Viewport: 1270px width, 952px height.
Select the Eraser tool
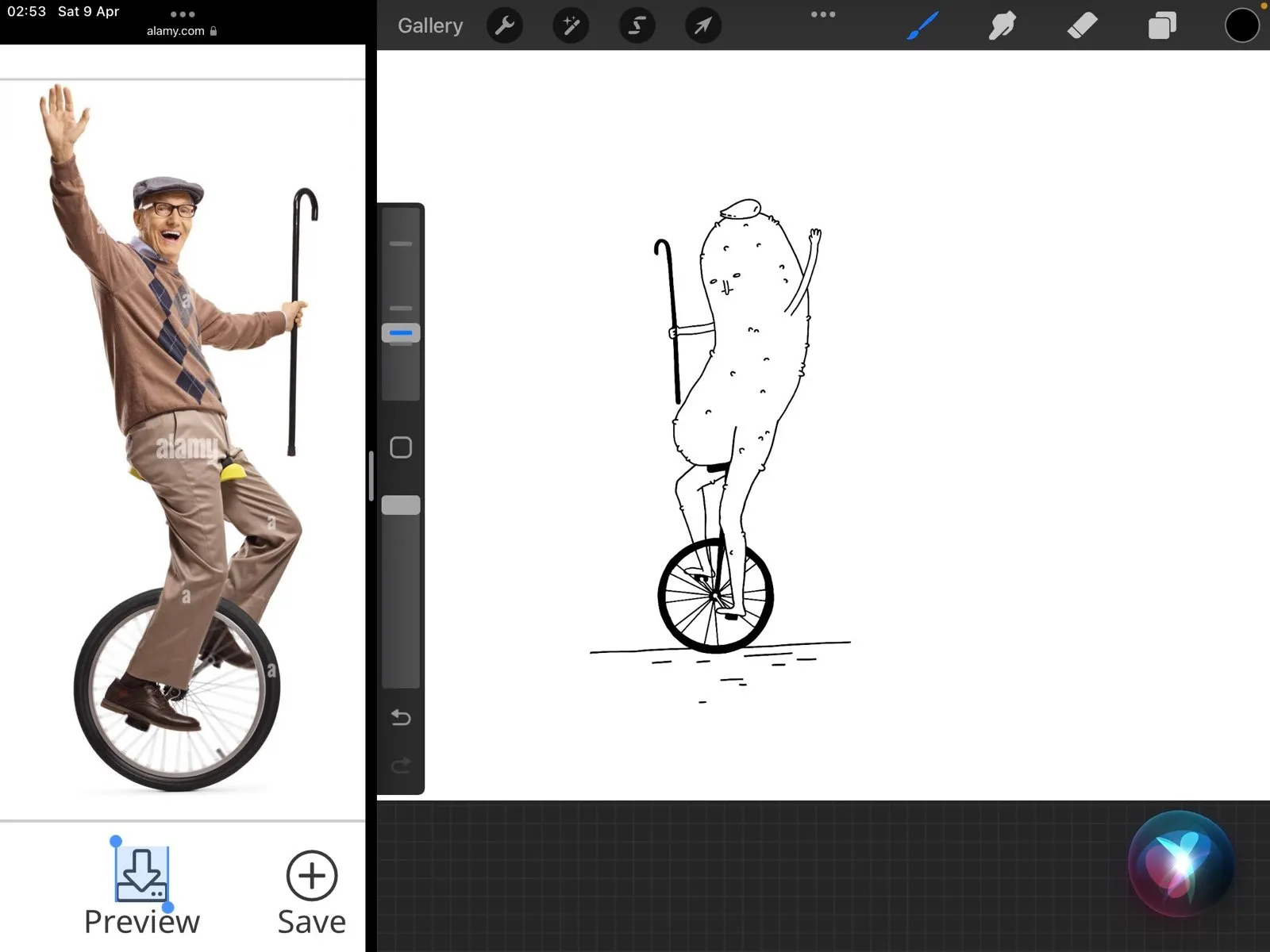(1082, 26)
